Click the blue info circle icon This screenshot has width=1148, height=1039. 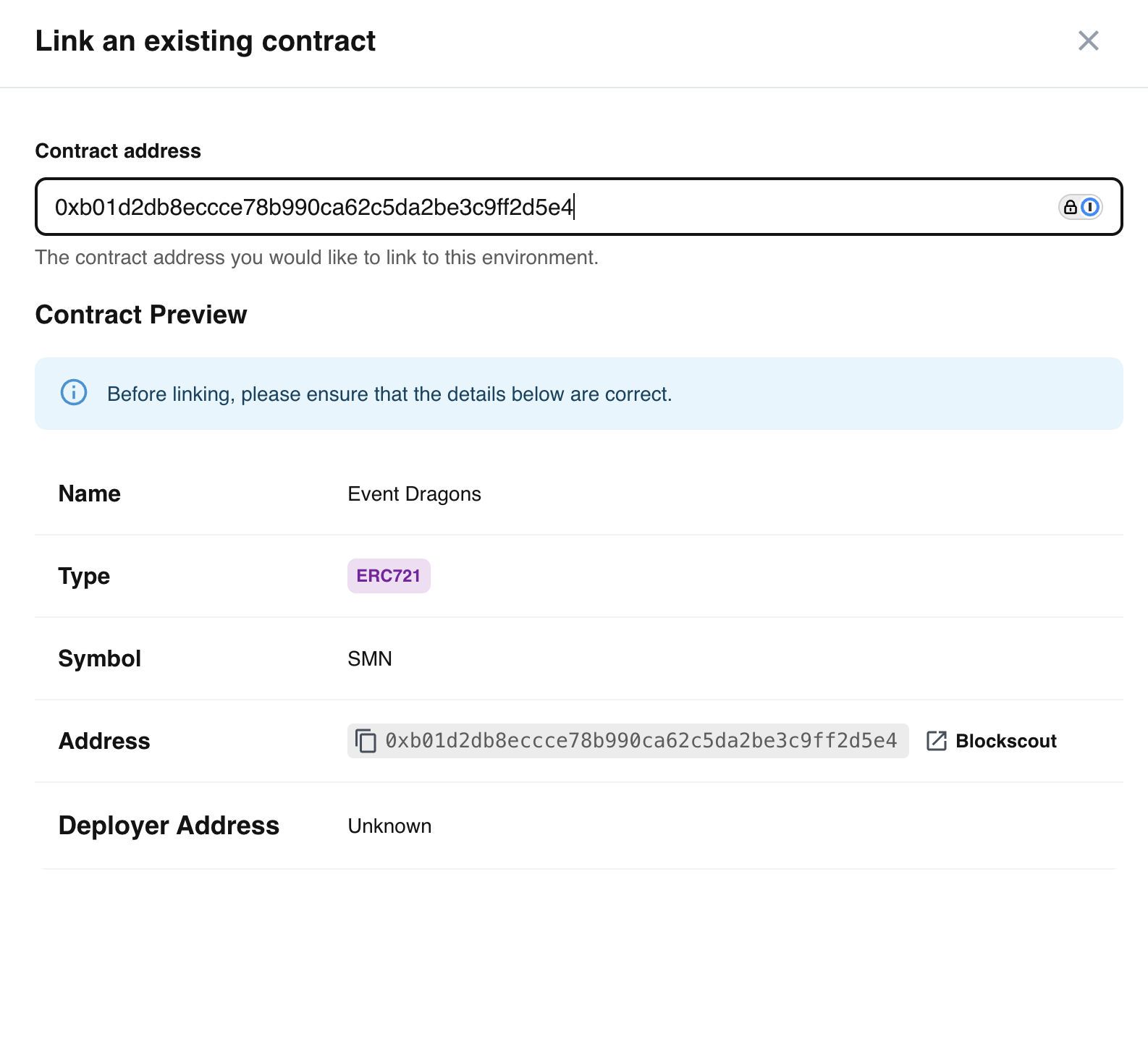coord(74,393)
